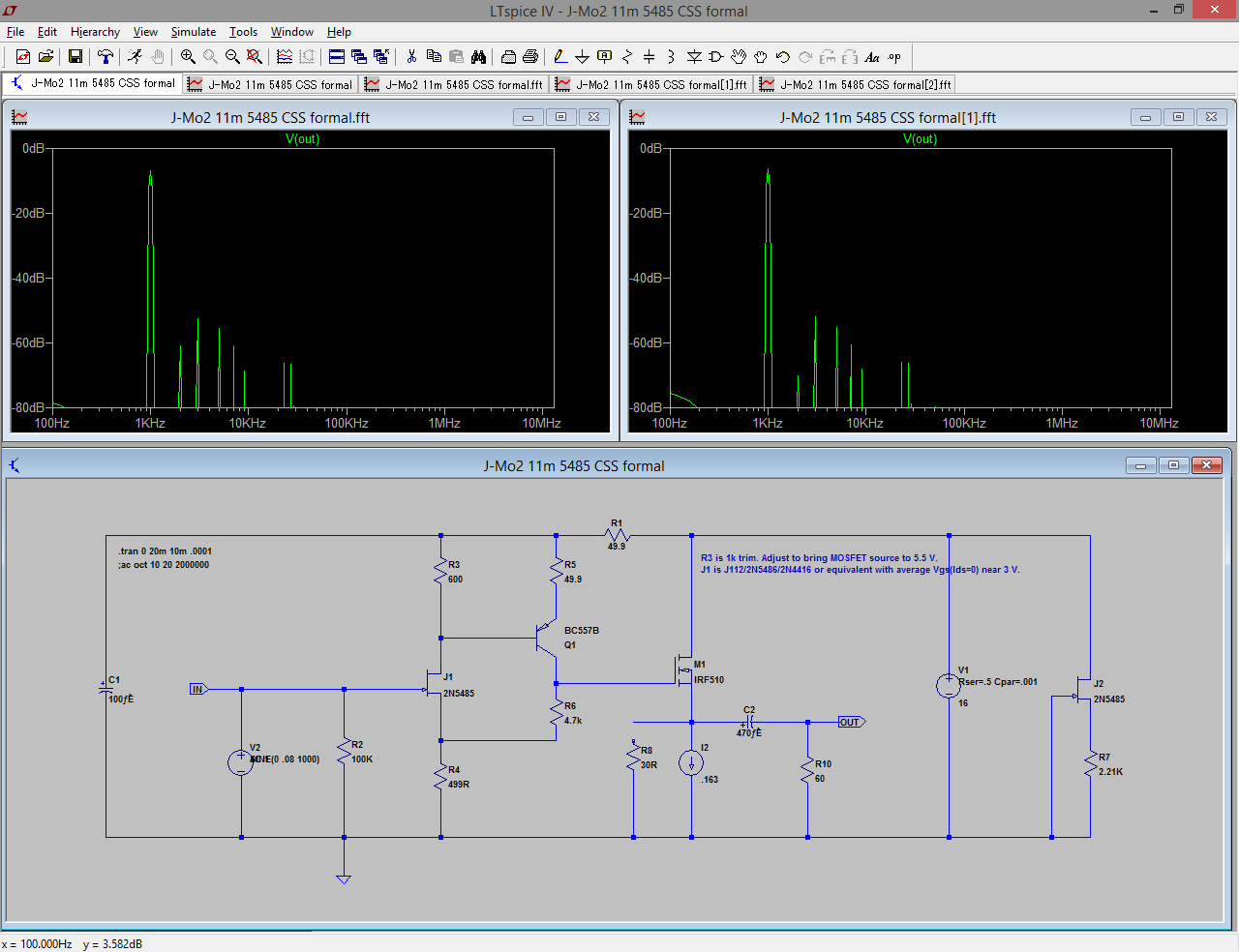Click the Zoom Out magnifier icon
1239x952 pixels.
[232, 57]
